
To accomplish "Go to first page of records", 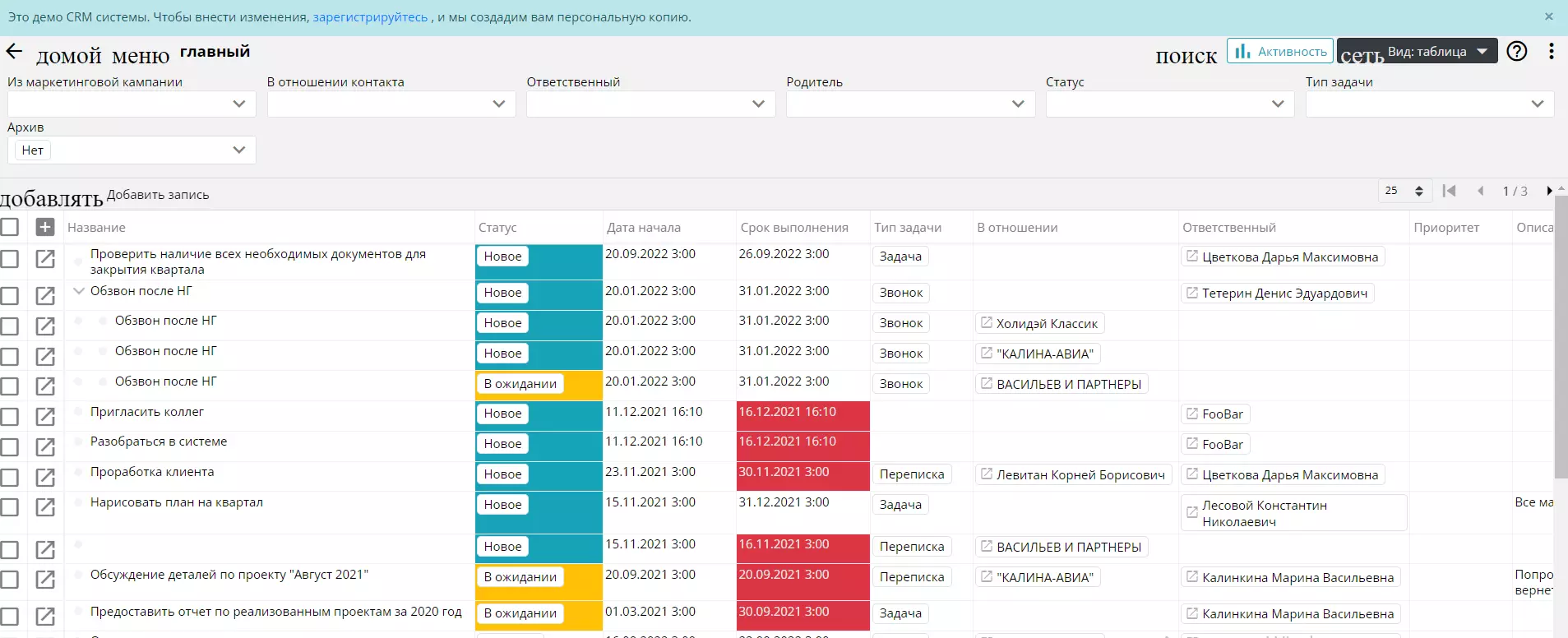I will (x=1449, y=191).
